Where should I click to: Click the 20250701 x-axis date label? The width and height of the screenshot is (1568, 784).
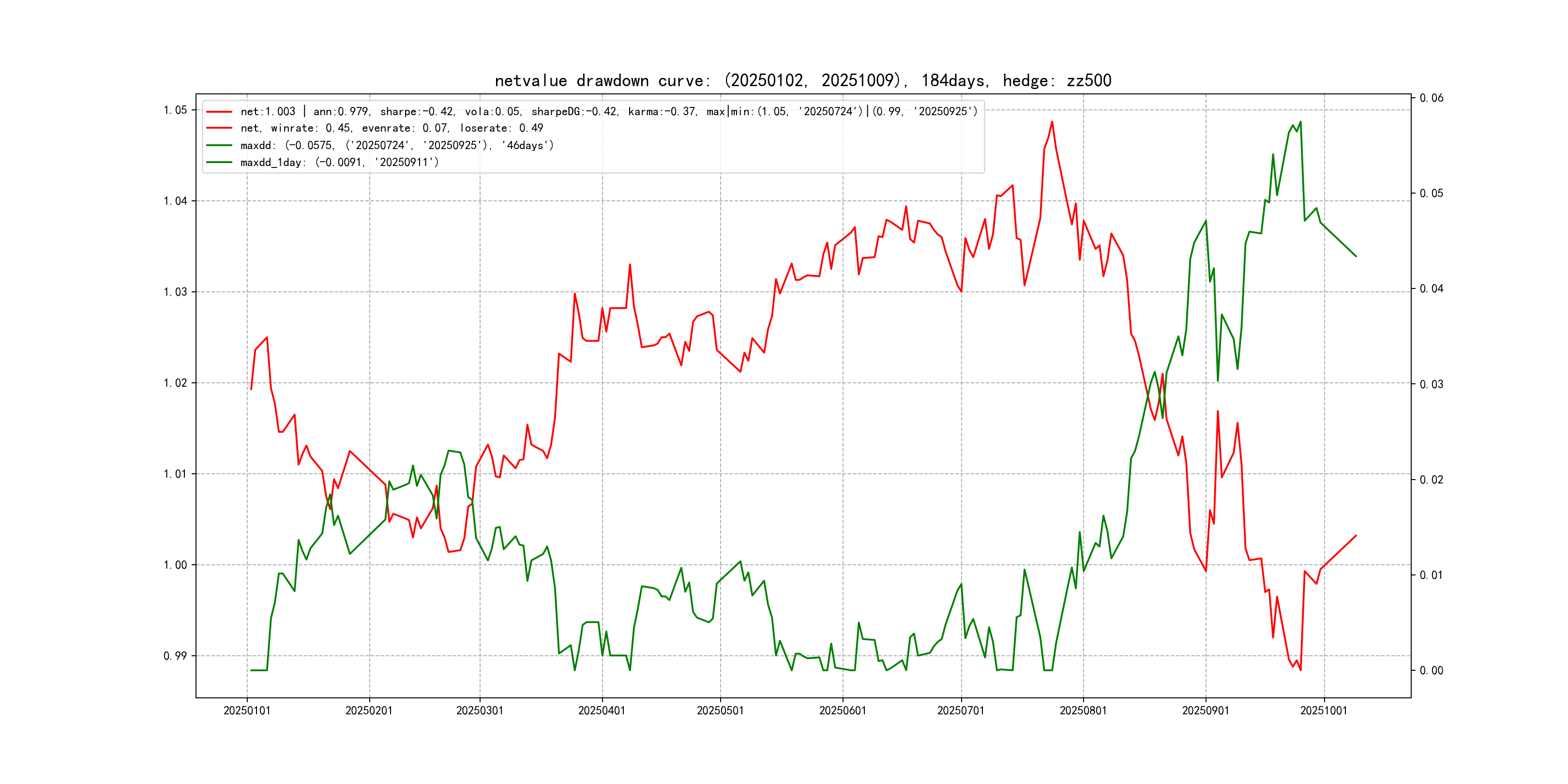tap(961, 710)
